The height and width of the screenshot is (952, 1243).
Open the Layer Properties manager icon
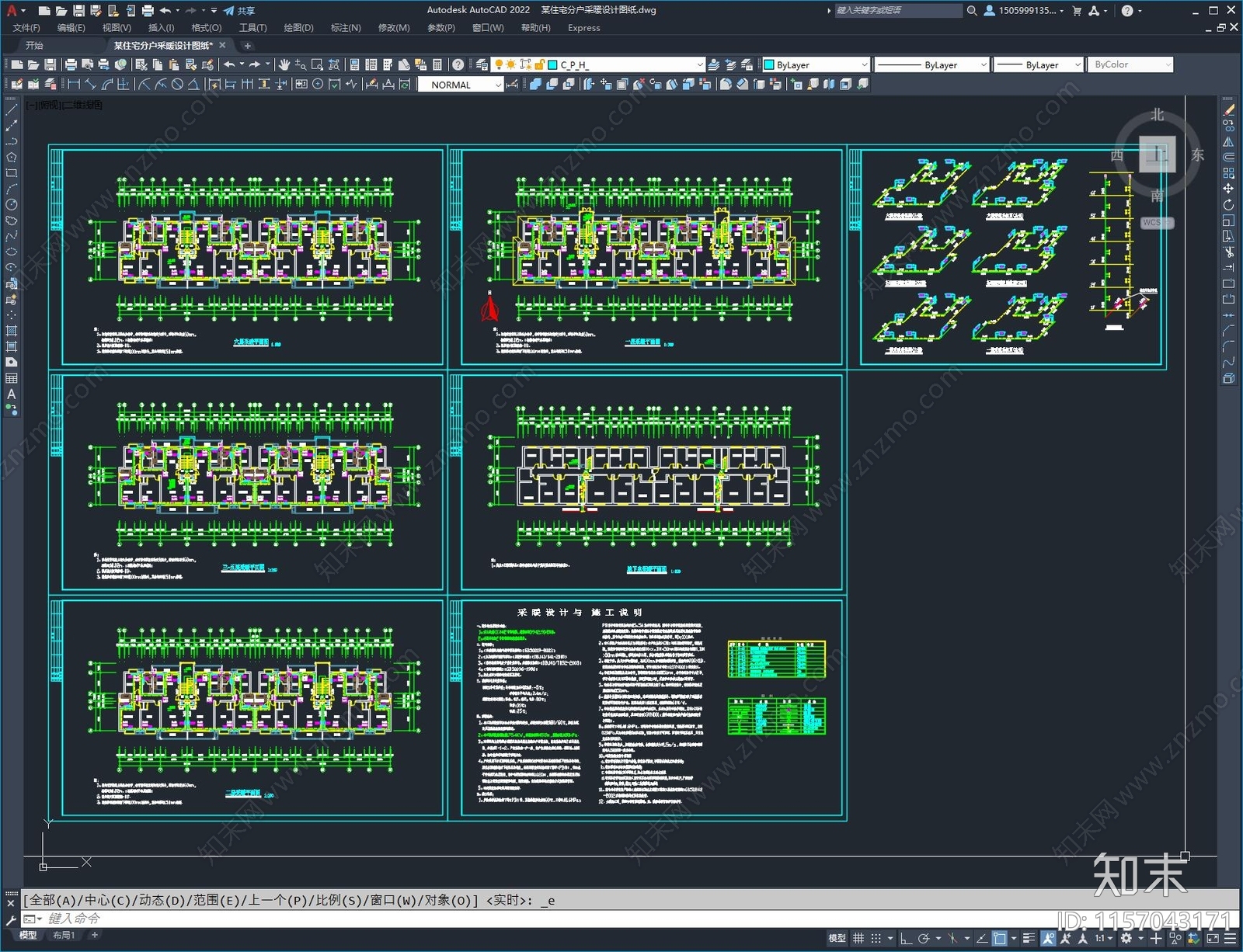click(x=482, y=64)
